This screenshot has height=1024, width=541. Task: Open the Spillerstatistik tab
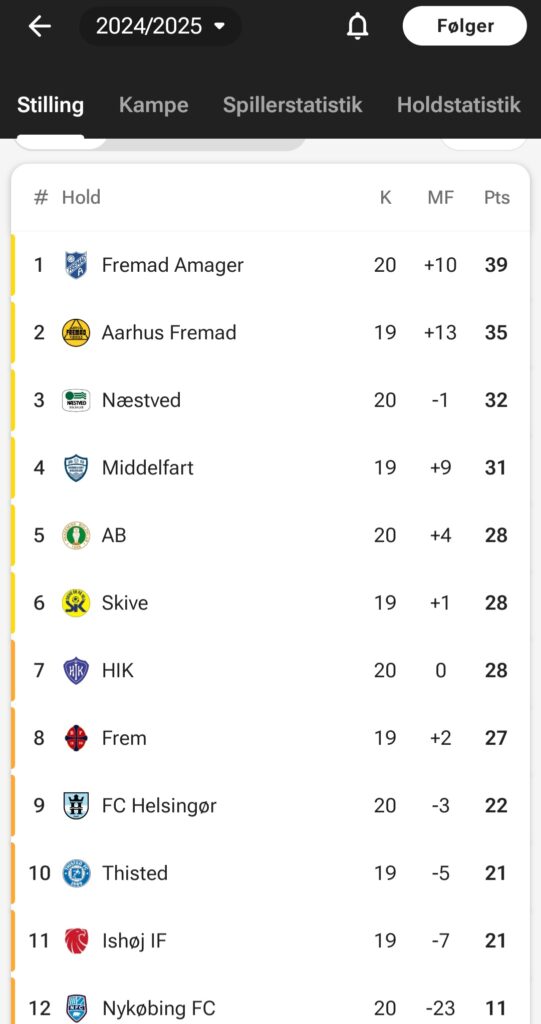point(292,104)
